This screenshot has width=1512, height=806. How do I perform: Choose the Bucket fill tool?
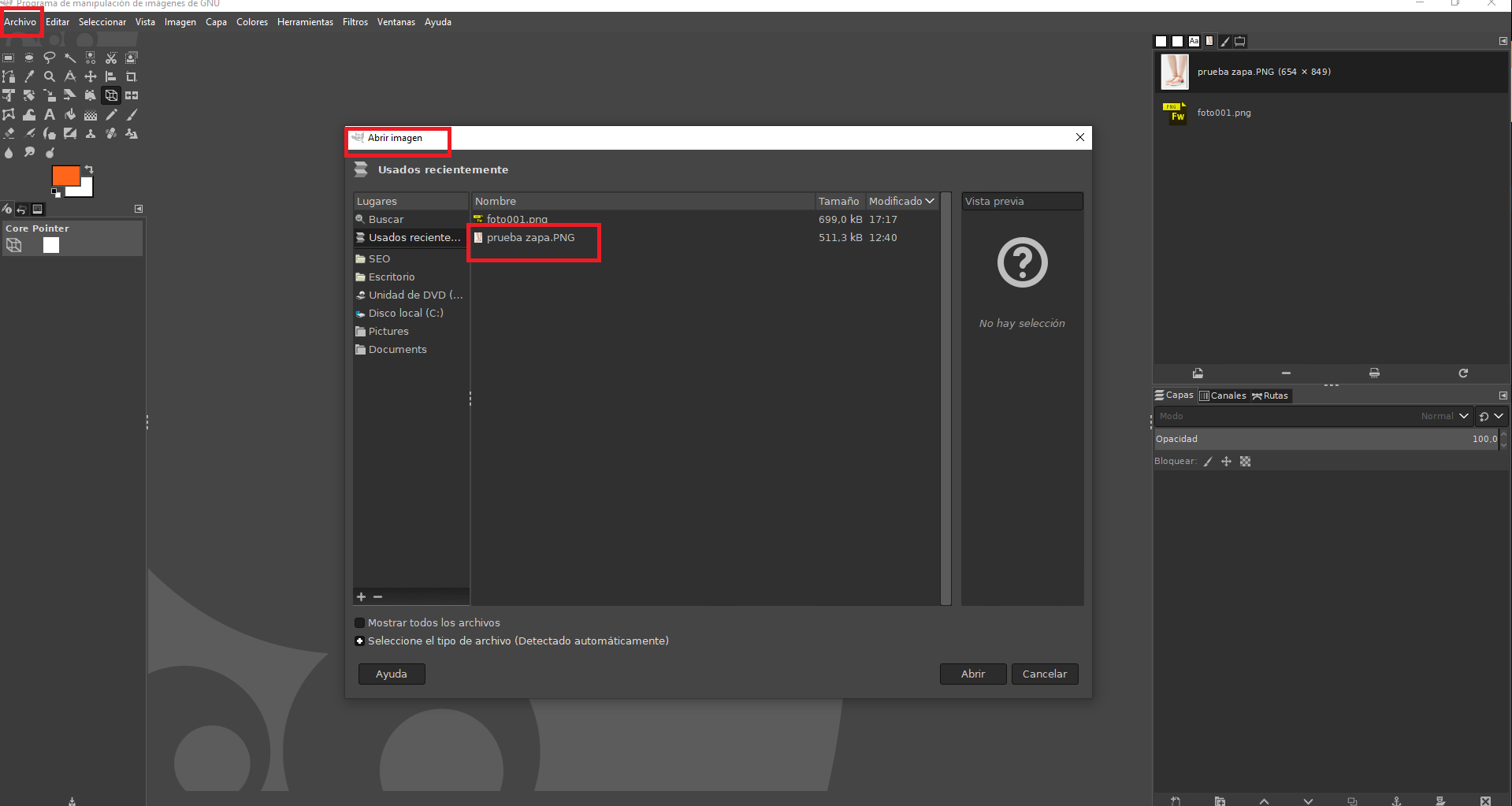(x=70, y=115)
